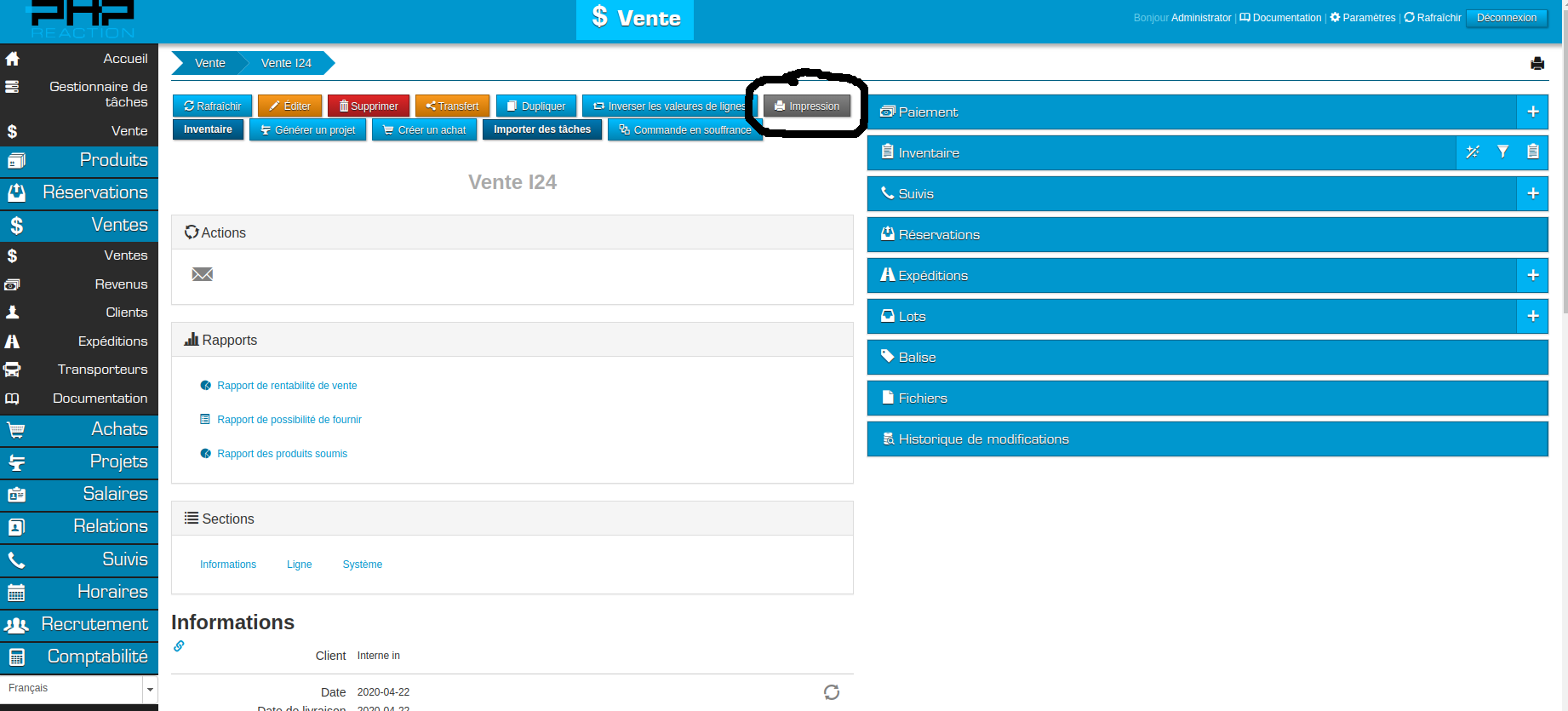Viewport: 1568px width, 711px height.
Task: Open the Comptabilité sidebar section
Action: point(97,657)
